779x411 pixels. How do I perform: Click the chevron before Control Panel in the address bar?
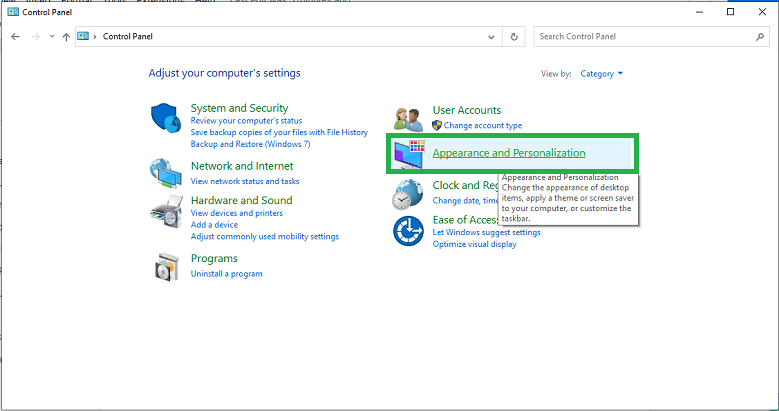[x=95, y=36]
